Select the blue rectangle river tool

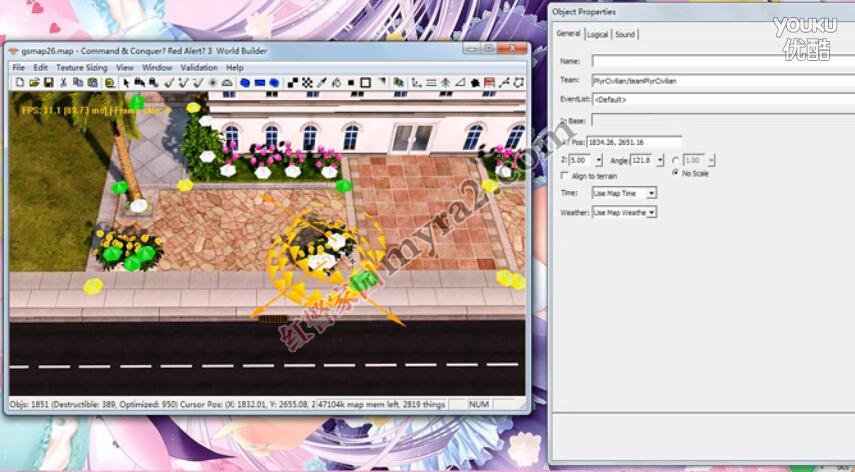(x=259, y=82)
